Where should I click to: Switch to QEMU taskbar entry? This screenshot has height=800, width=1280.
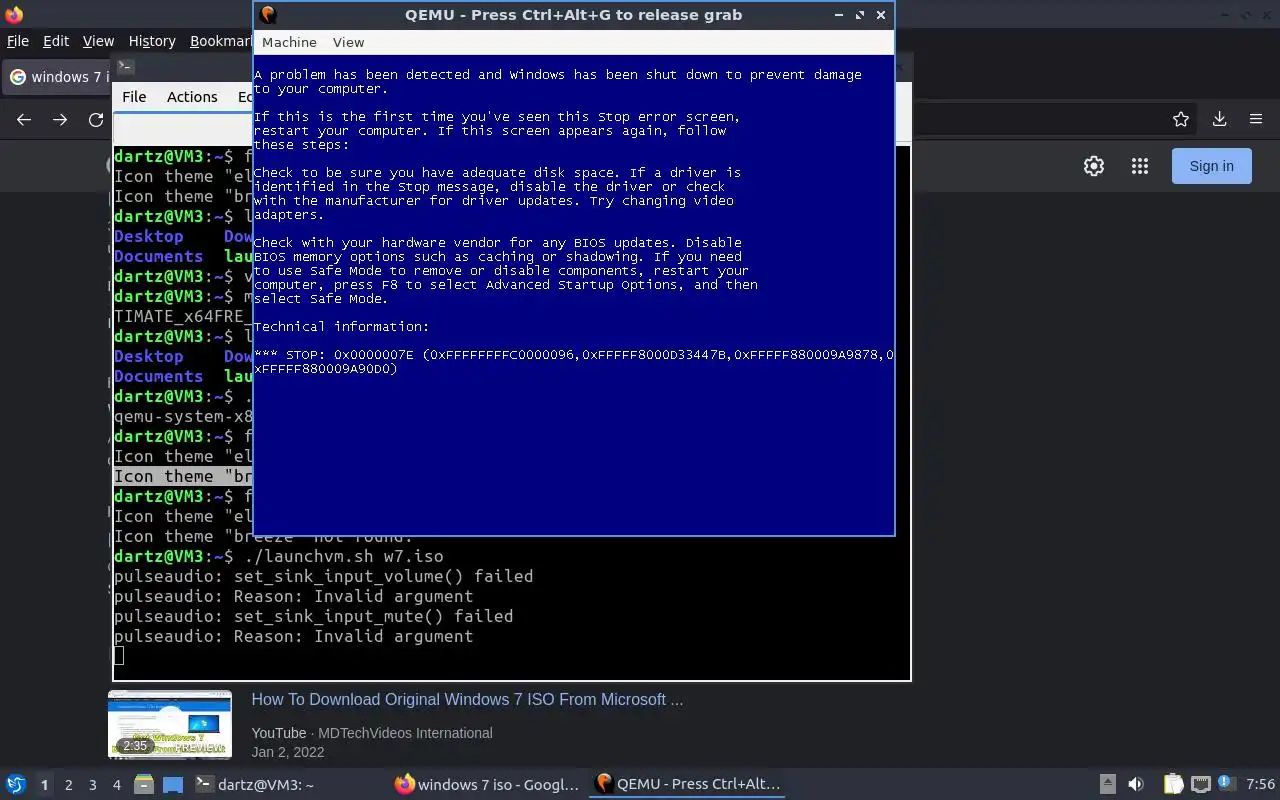click(688, 784)
